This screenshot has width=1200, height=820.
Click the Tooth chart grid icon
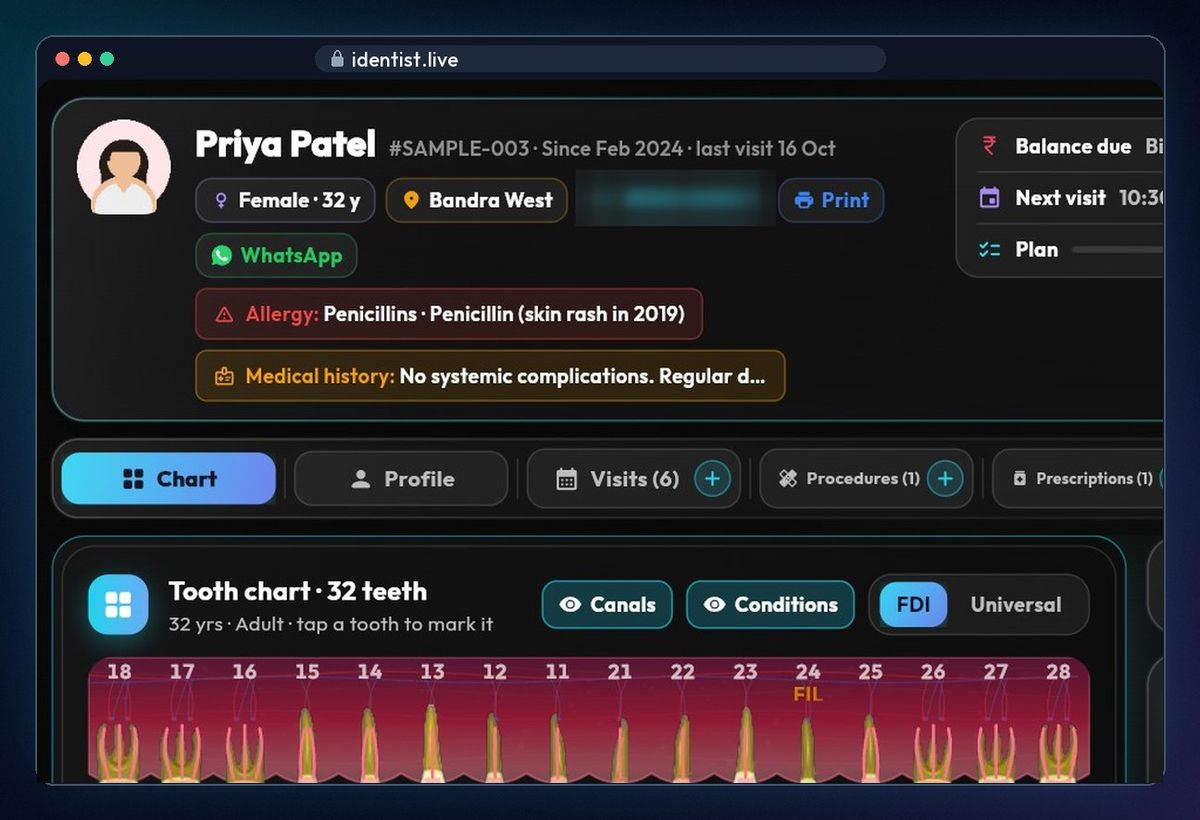pos(118,605)
